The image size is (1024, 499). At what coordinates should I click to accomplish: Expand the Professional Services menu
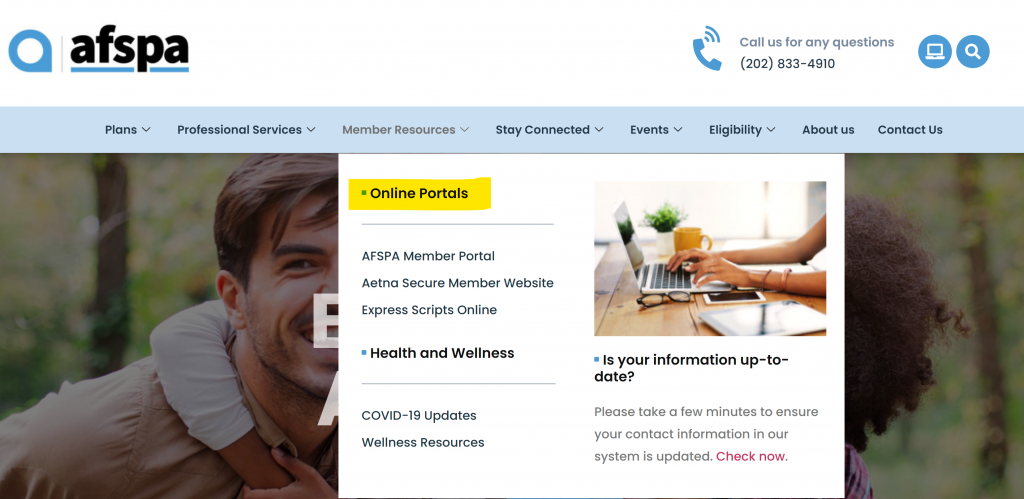246,130
